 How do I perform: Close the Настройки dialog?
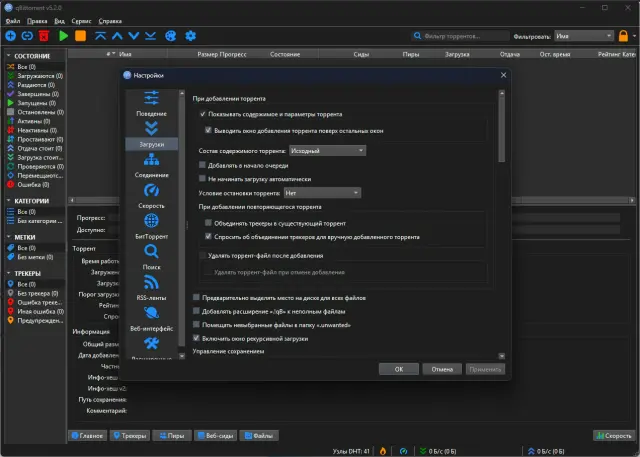[x=503, y=75]
